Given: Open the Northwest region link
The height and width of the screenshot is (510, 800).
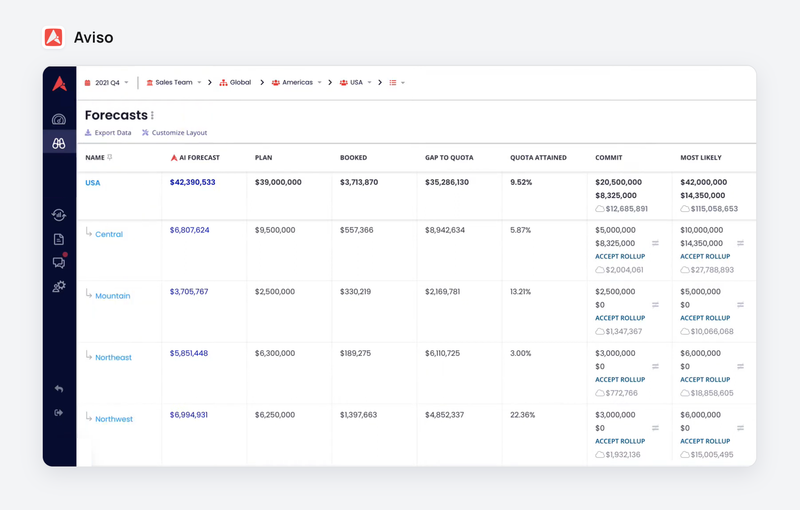Looking at the screenshot, I should (x=114, y=419).
